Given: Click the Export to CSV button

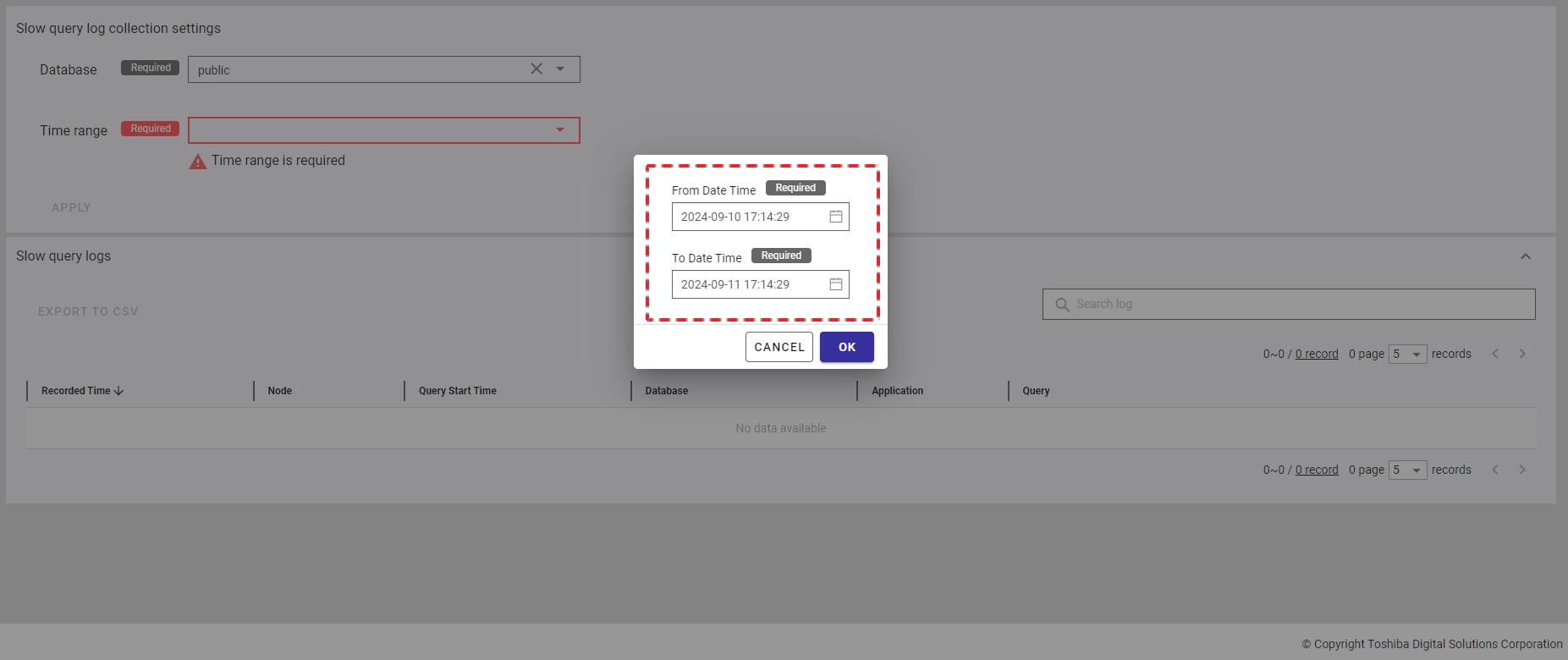Looking at the screenshot, I should pos(88,311).
